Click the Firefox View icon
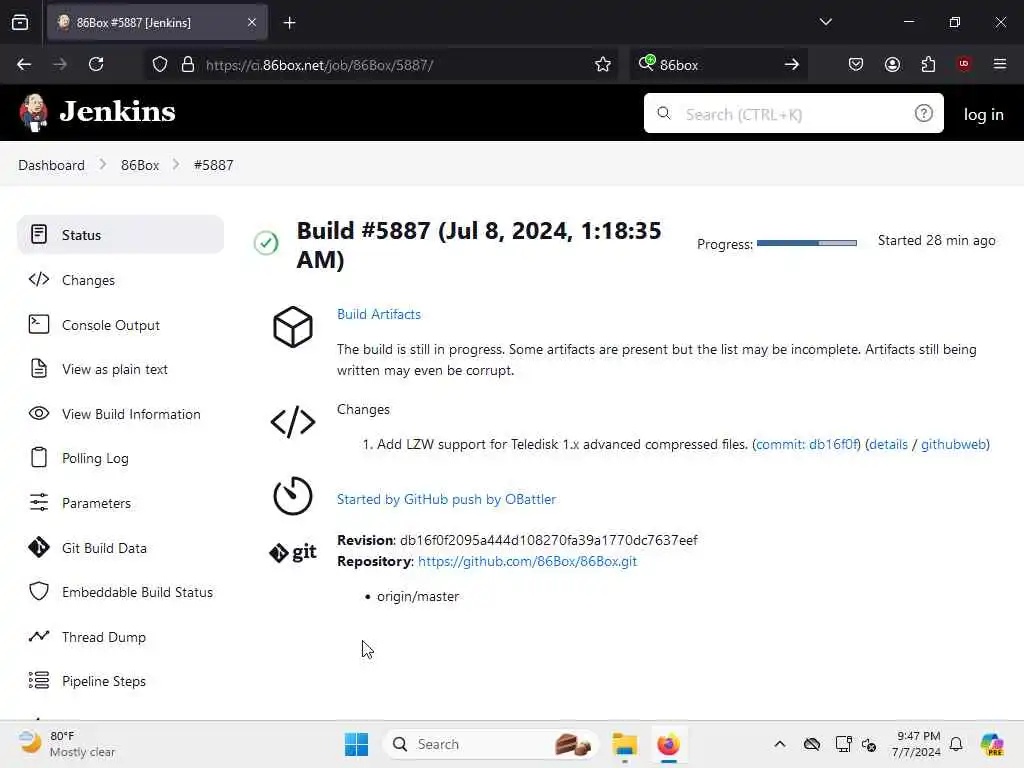Viewport: 1024px width, 768px height. [20, 22]
